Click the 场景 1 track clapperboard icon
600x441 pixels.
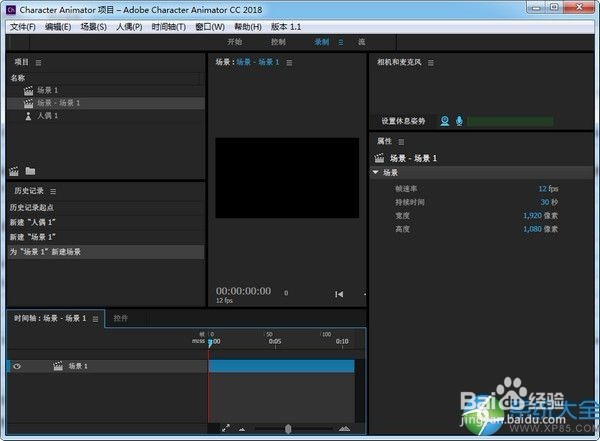(58, 366)
